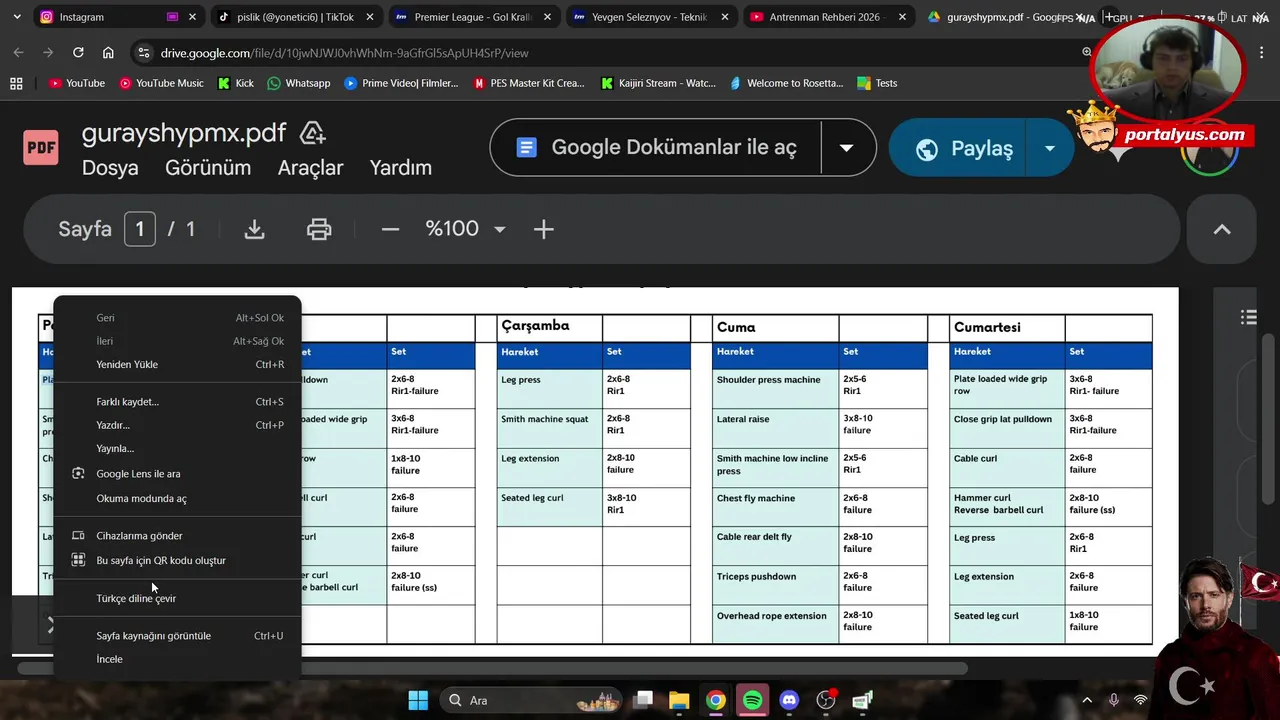The image size is (1280, 720).
Task: Open the Prime Video bookmark
Action: (401, 83)
